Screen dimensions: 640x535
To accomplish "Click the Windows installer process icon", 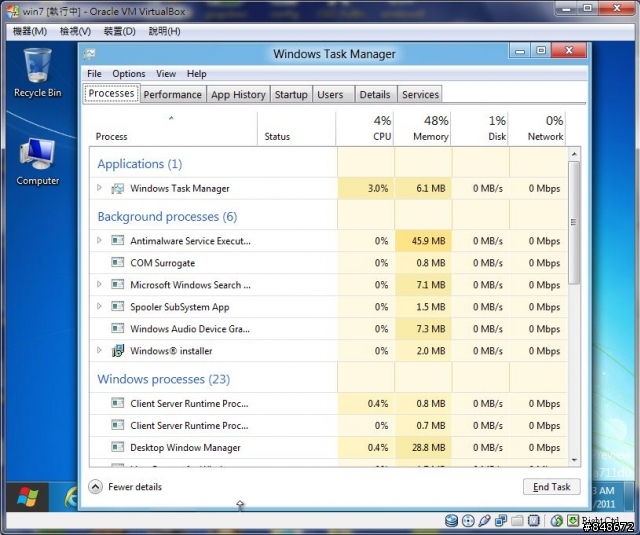I will click(118, 351).
